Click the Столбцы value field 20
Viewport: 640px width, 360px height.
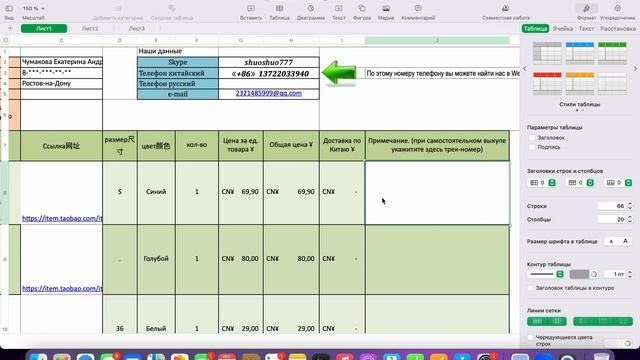pos(611,219)
